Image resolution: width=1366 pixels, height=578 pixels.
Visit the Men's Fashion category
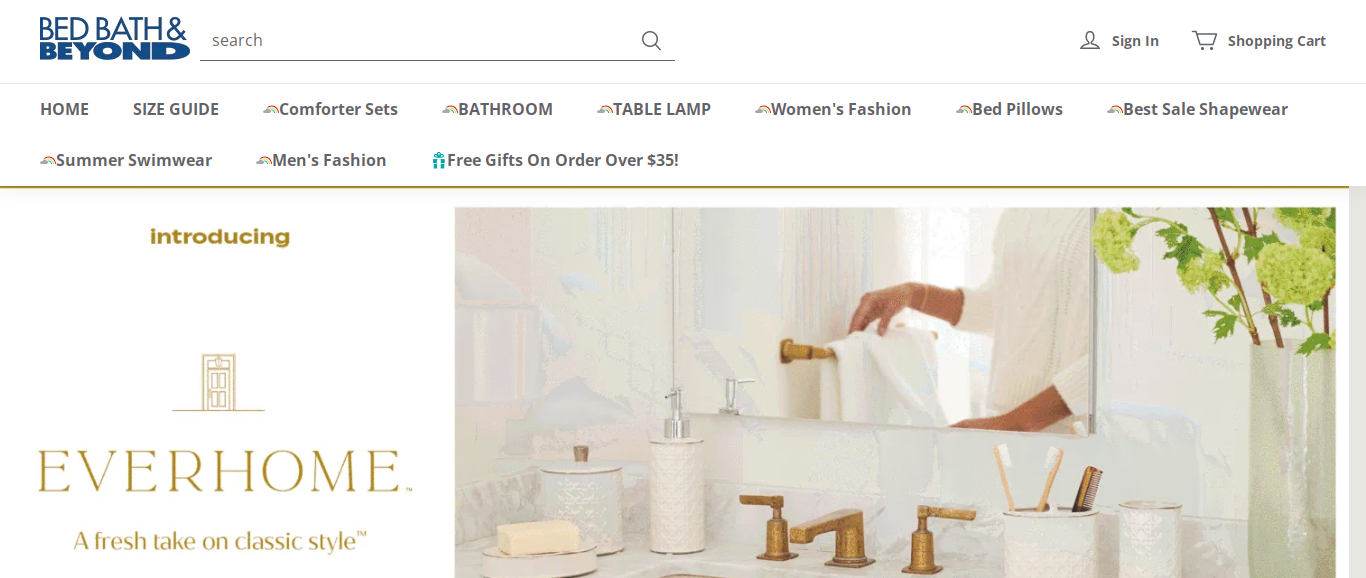coord(329,160)
